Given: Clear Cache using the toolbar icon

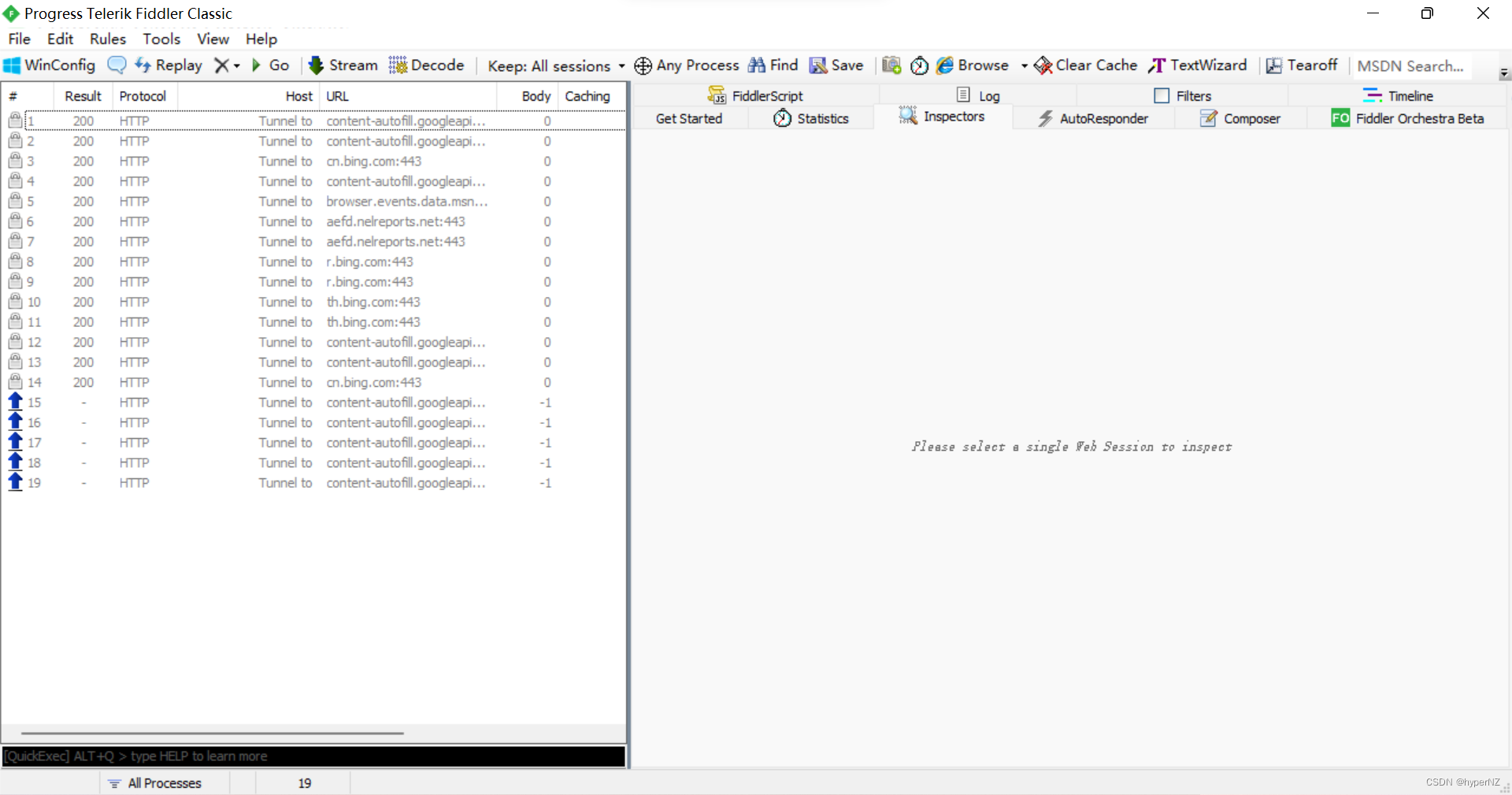Looking at the screenshot, I should (1085, 65).
